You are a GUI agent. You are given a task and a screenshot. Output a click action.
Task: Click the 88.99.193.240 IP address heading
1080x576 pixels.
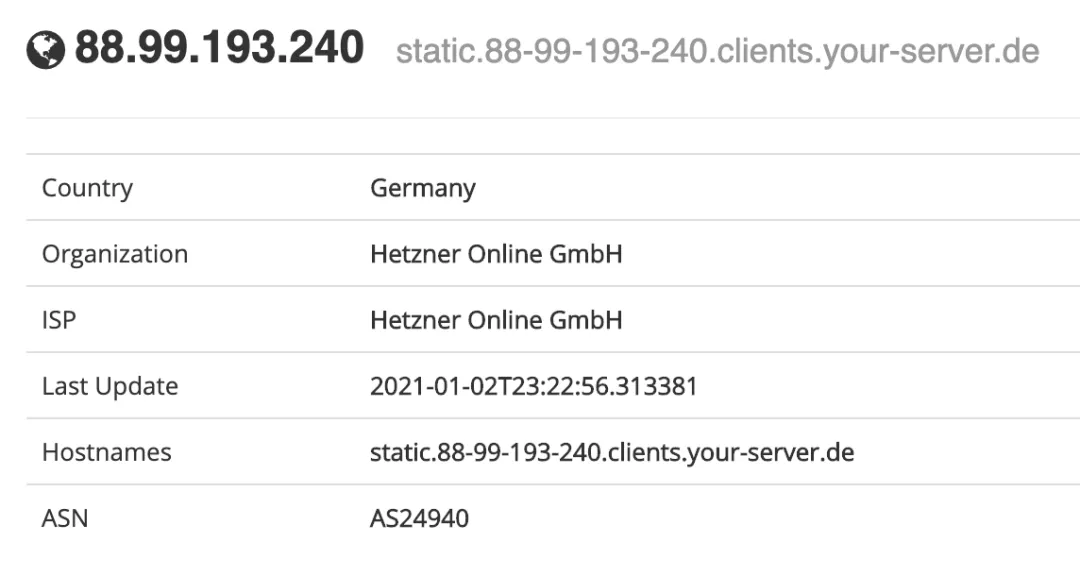[x=219, y=49]
